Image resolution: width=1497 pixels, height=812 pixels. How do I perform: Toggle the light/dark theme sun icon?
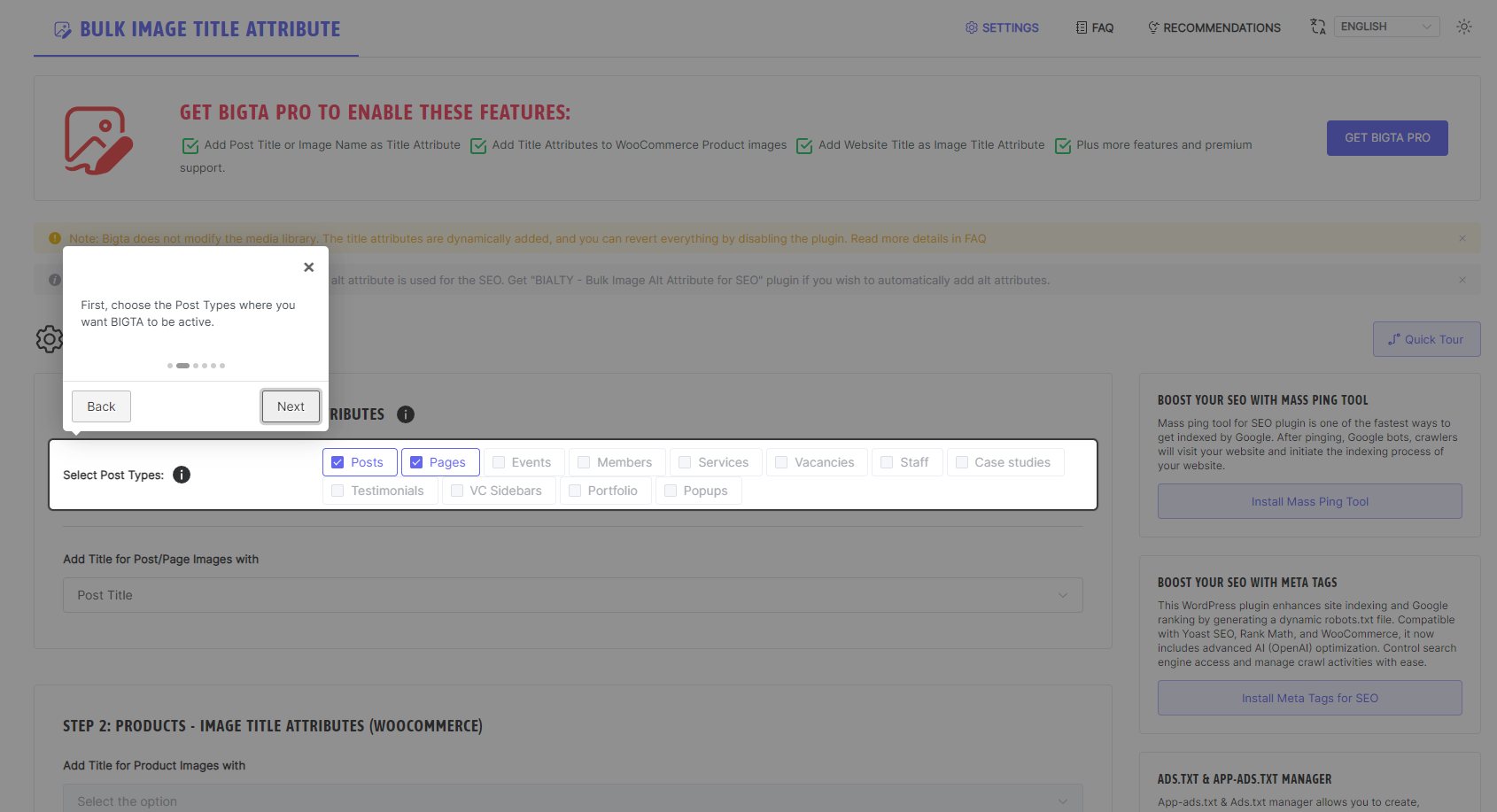pos(1464,27)
